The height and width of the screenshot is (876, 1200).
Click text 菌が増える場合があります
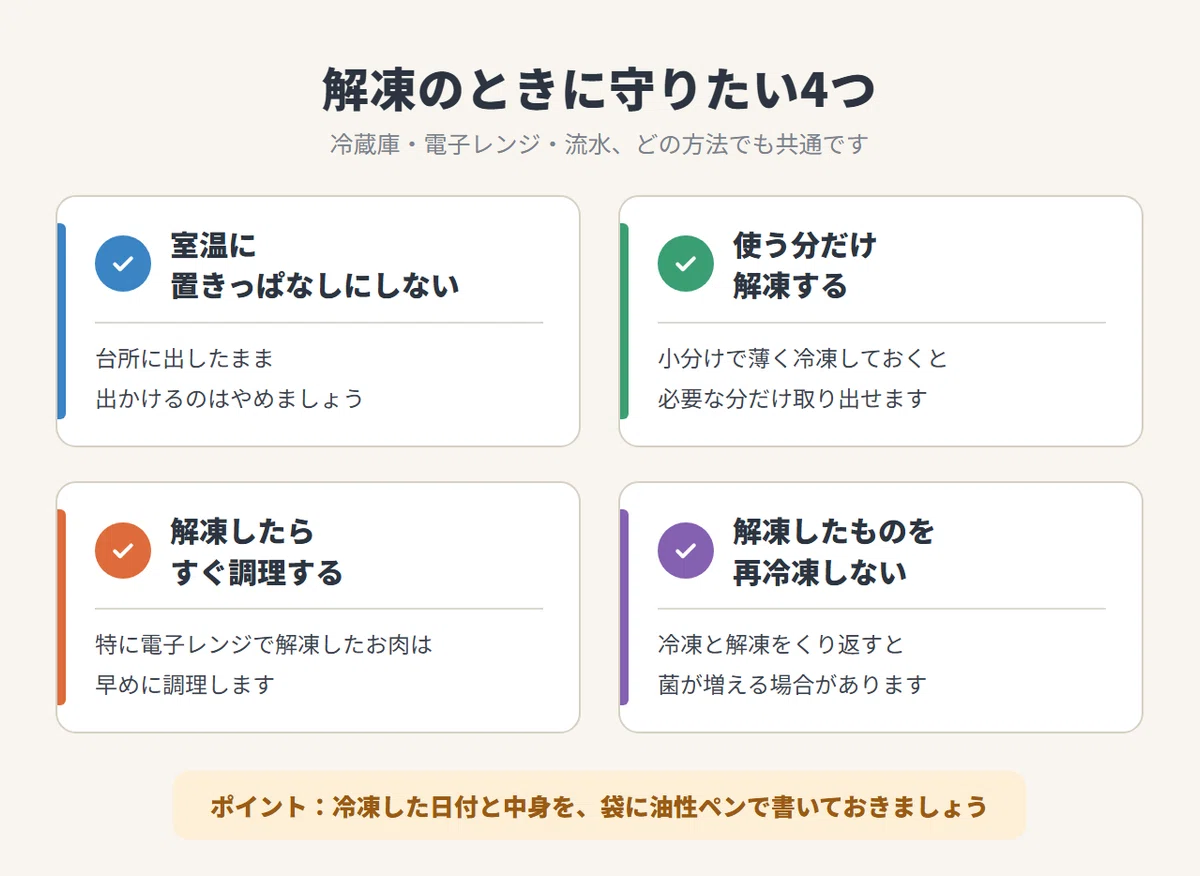792,686
